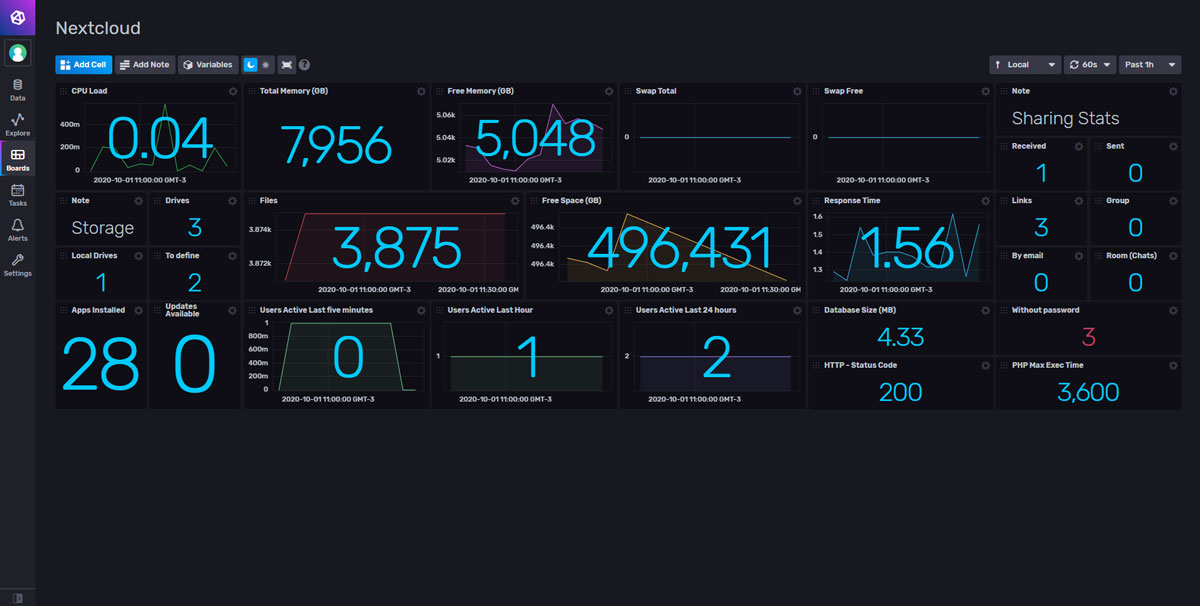Open the help question mark icon

pyautogui.click(x=304, y=65)
